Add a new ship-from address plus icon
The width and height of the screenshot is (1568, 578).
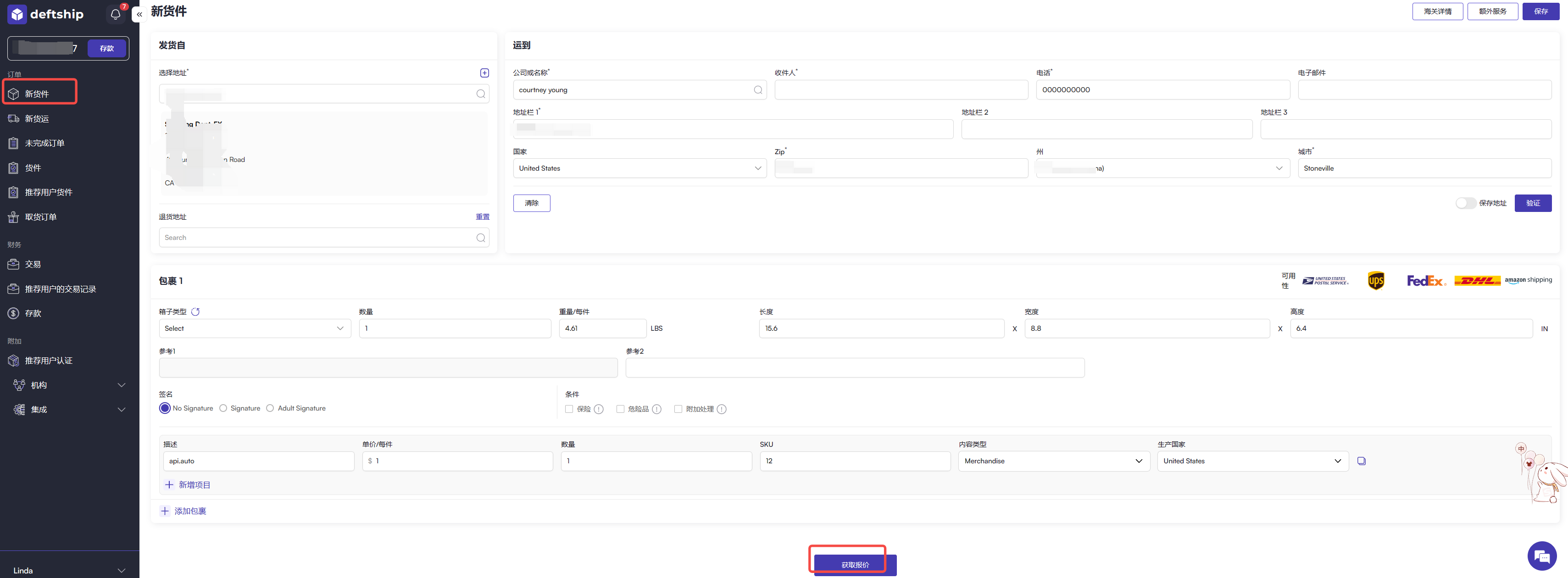pyautogui.click(x=484, y=73)
